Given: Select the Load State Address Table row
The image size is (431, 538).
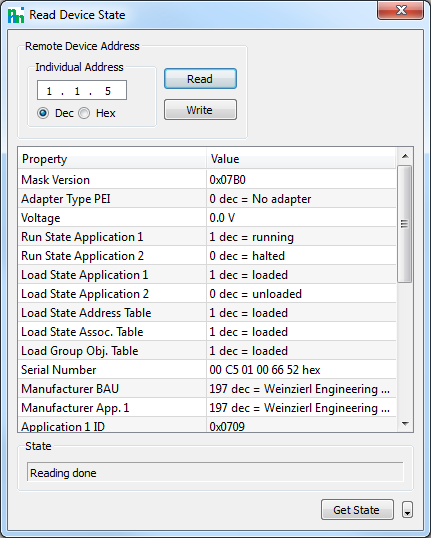Looking at the screenshot, I should click(207, 313).
